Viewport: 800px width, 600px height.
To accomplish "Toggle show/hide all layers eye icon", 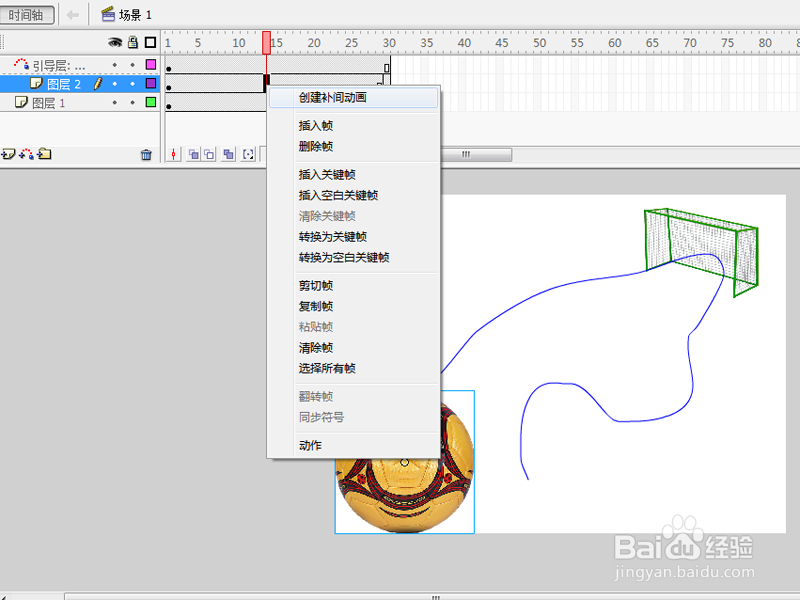I will 115,42.
